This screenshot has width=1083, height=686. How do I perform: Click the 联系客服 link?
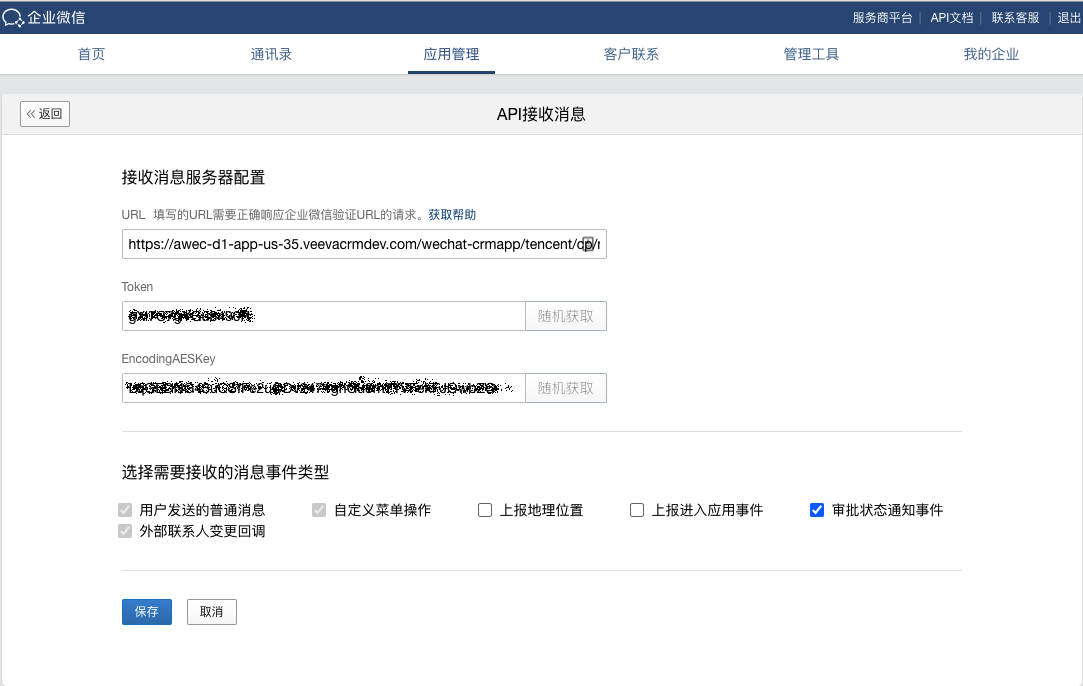pyautogui.click(x=1015, y=17)
